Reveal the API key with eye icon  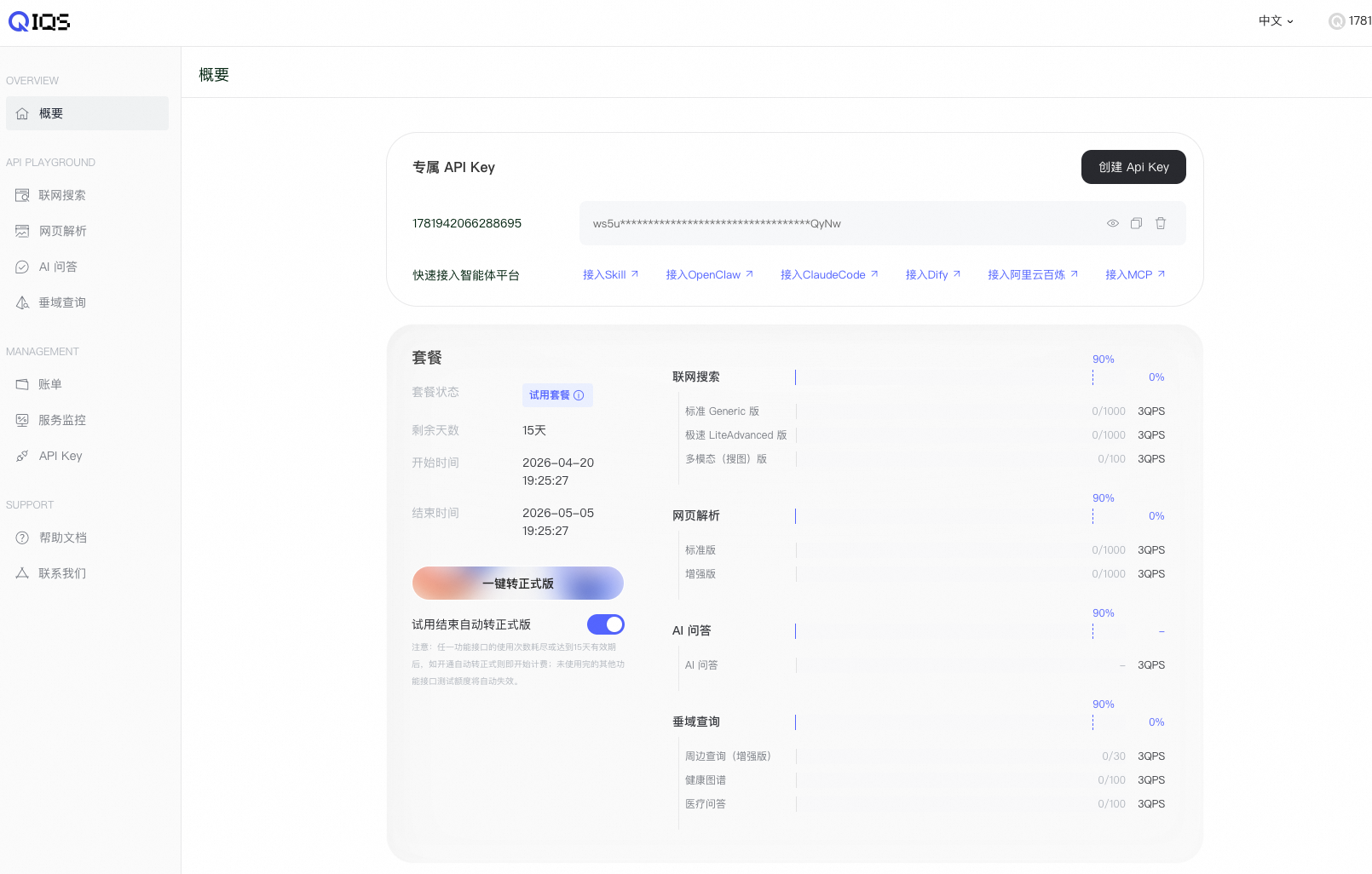1113,223
